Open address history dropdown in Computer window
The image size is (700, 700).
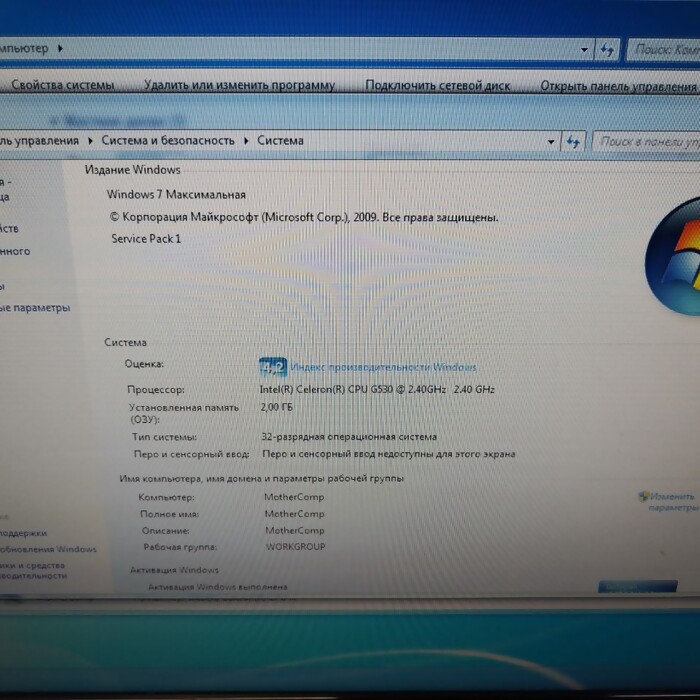[x=584, y=50]
